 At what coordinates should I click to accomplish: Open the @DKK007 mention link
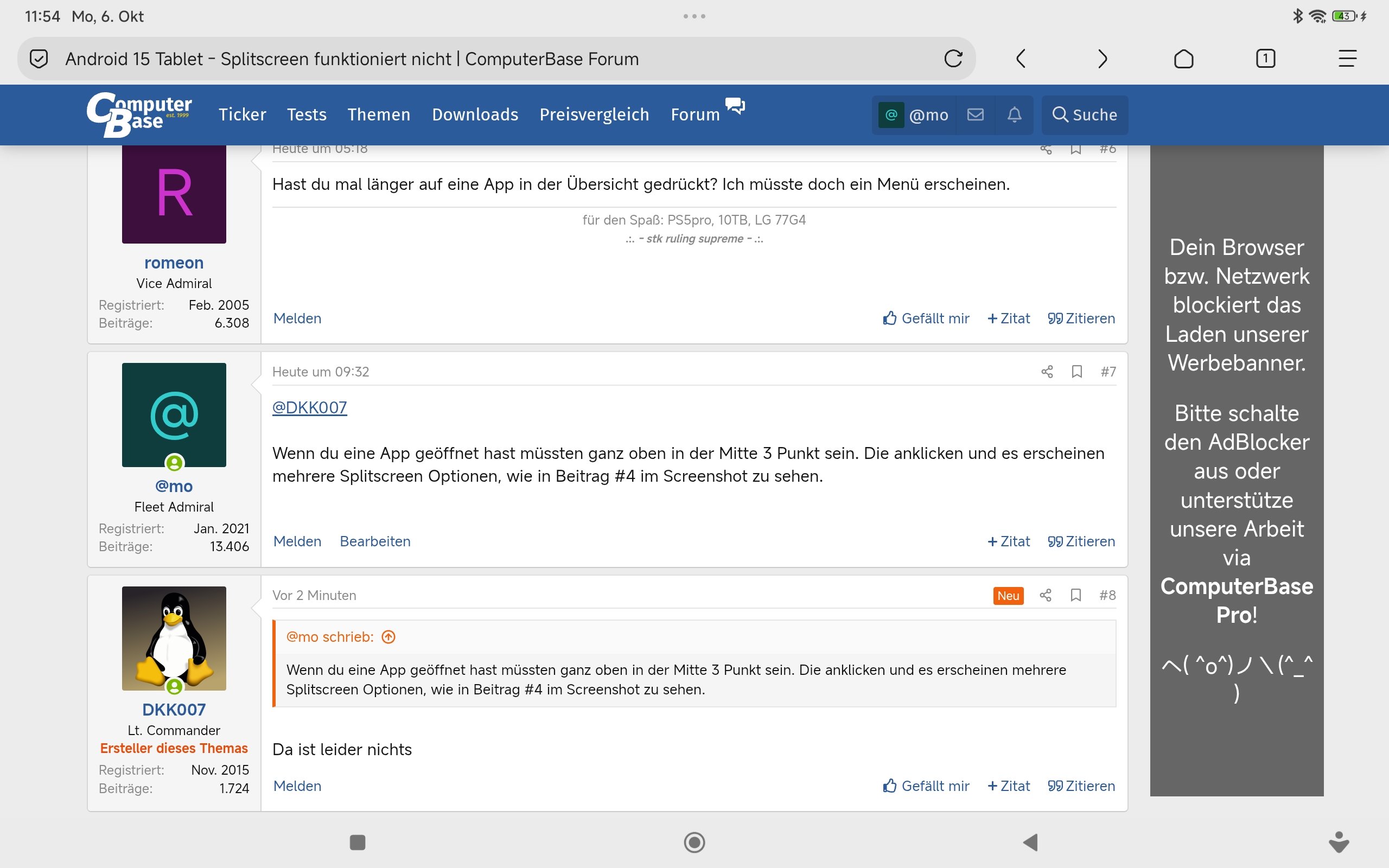point(309,407)
